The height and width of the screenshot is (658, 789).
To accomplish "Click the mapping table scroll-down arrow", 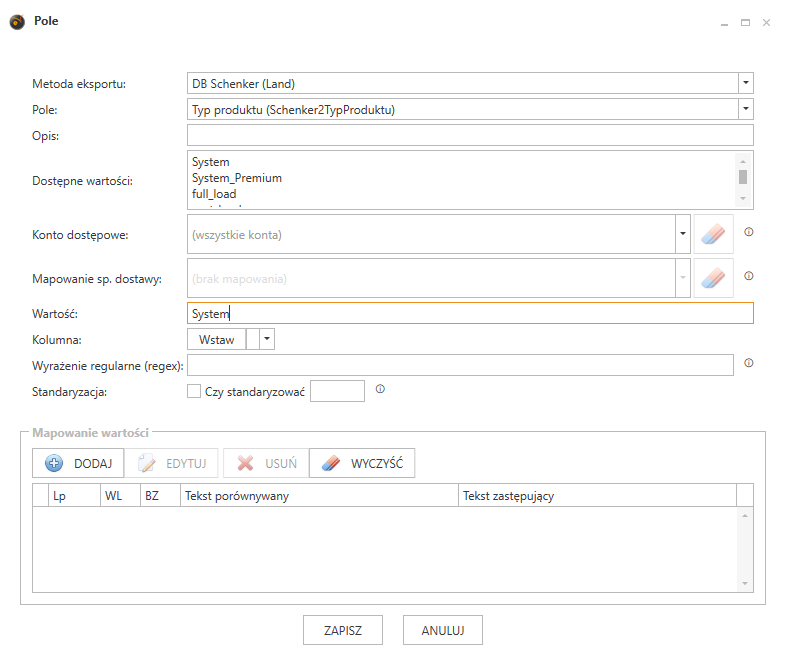I will [x=745, y=584].
